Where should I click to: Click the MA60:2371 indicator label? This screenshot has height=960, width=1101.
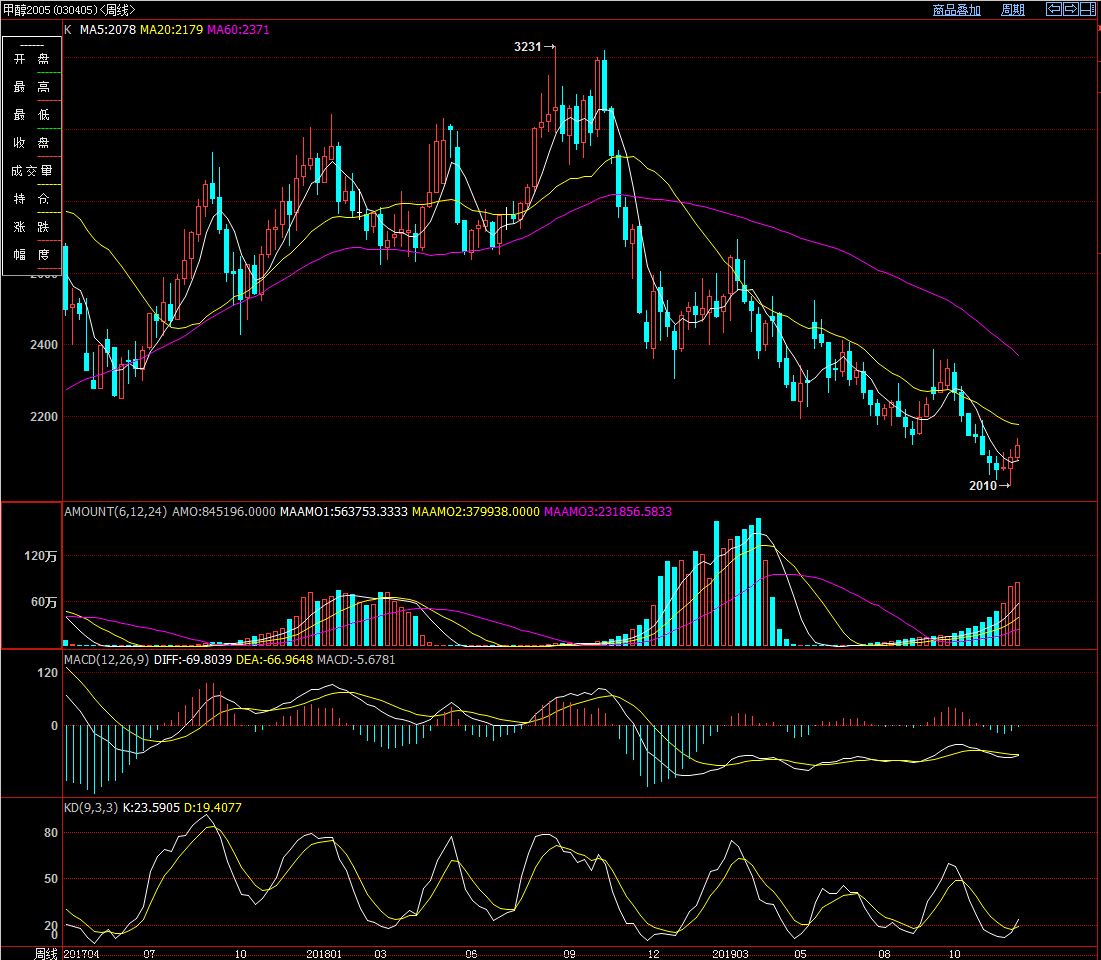[238, 29]
